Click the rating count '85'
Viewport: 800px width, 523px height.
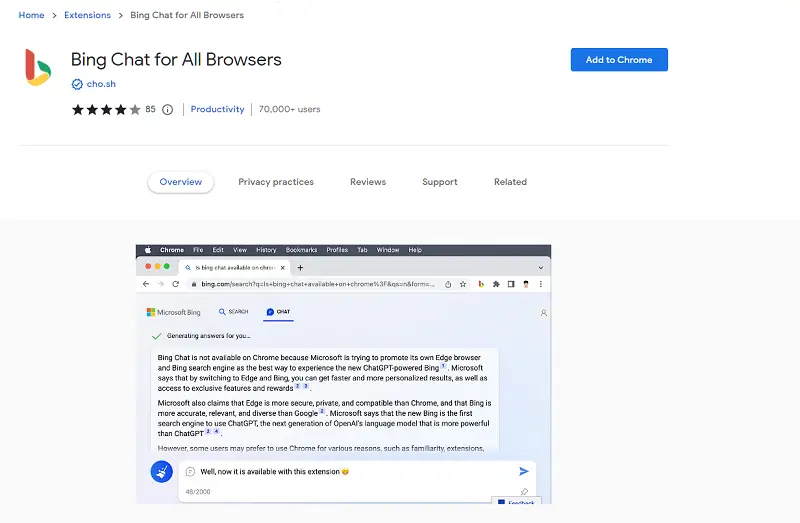[150, 109]
